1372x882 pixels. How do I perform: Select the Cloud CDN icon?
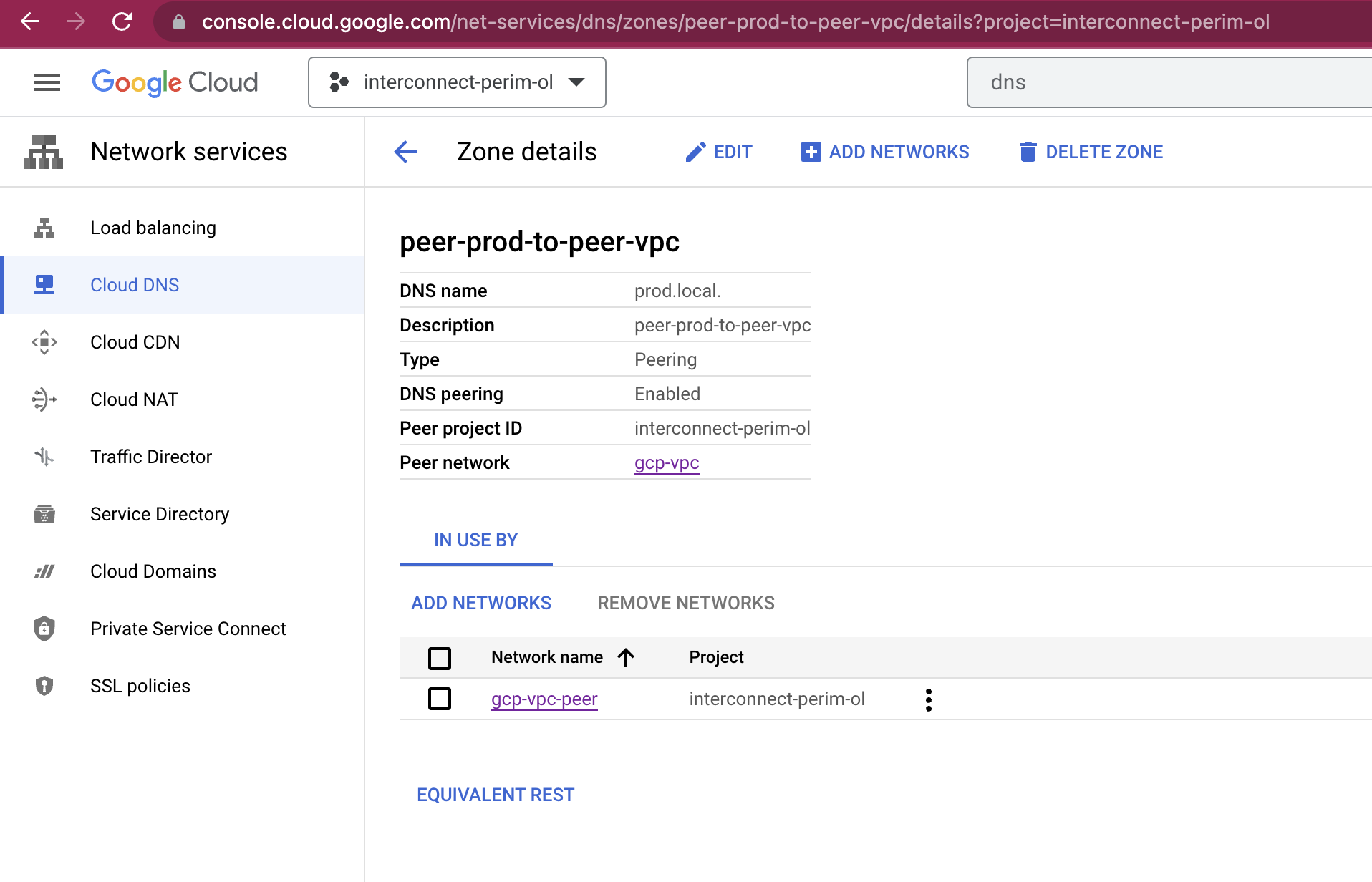44,342
